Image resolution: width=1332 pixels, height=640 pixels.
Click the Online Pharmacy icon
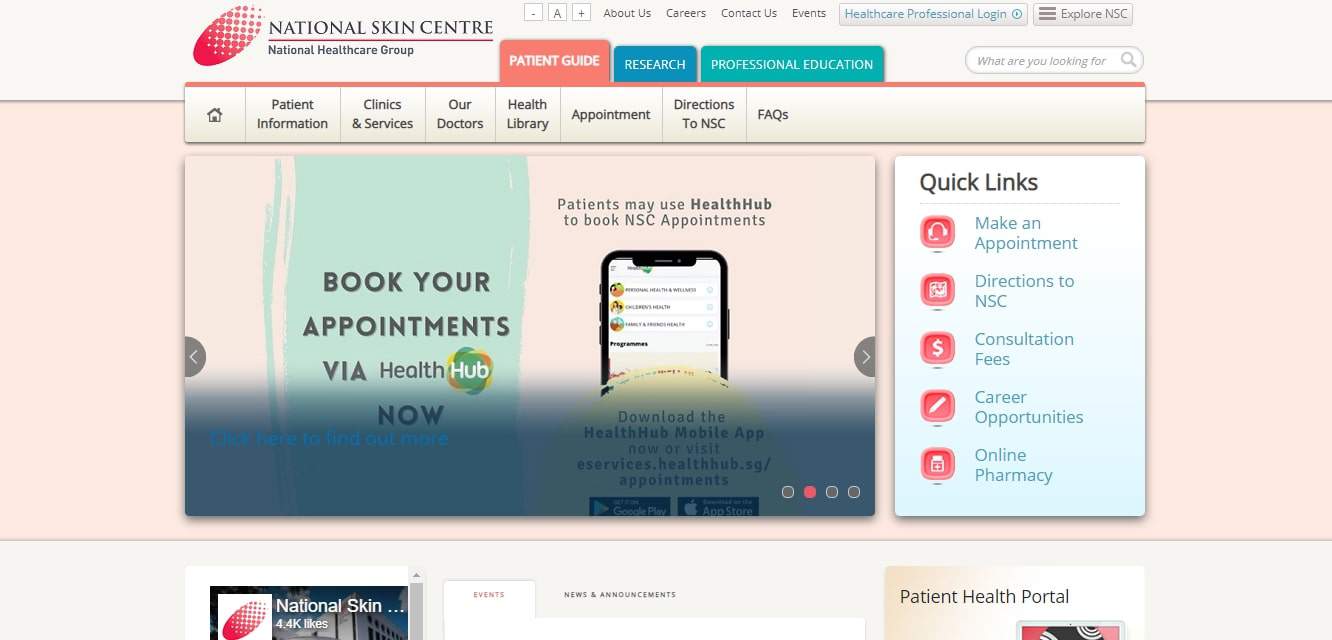(937, 465)
